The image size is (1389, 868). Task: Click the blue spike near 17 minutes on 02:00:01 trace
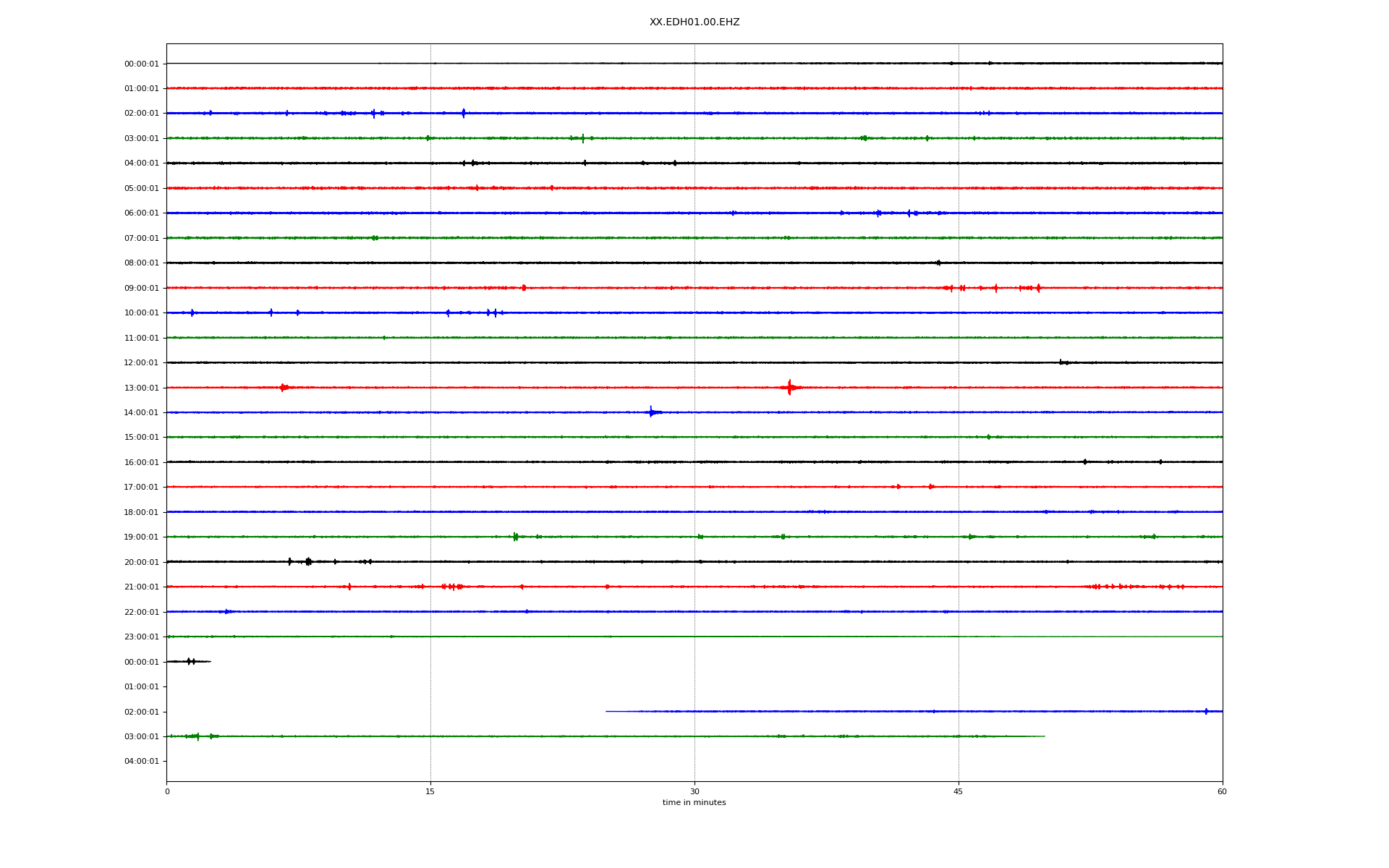[x=464, y=113]
